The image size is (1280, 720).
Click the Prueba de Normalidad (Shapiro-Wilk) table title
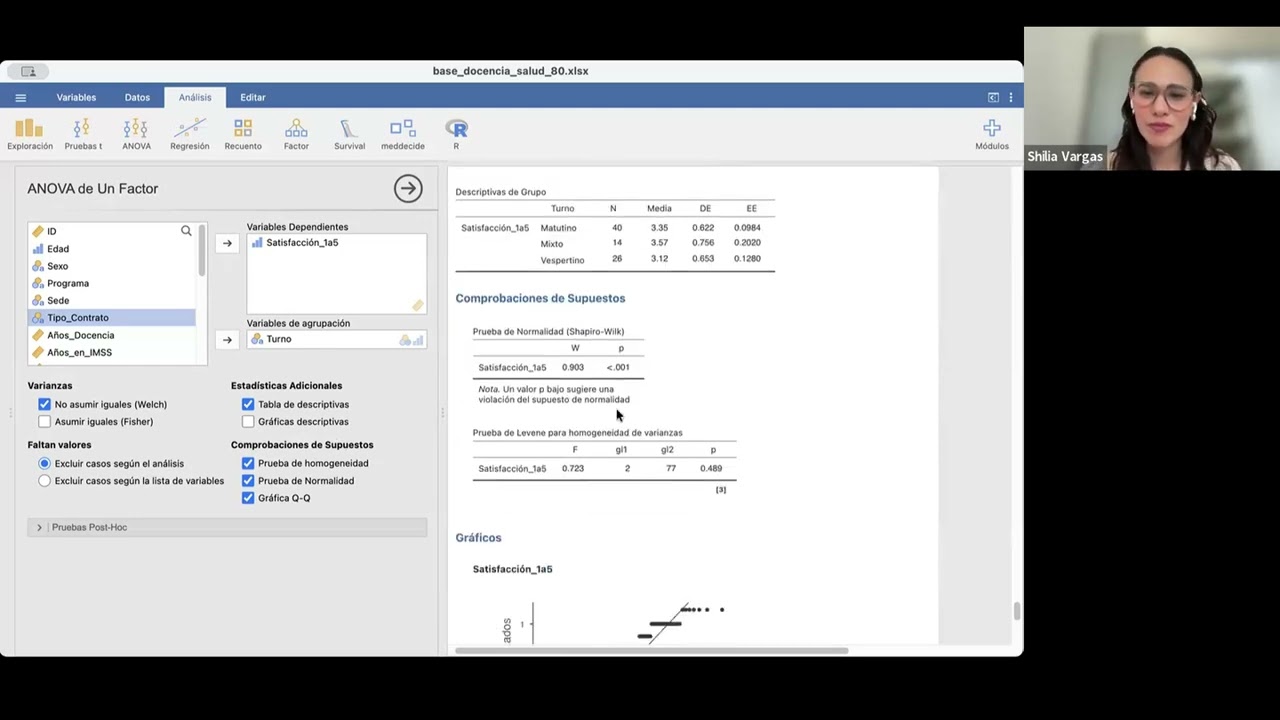click(x=548, y=331)
